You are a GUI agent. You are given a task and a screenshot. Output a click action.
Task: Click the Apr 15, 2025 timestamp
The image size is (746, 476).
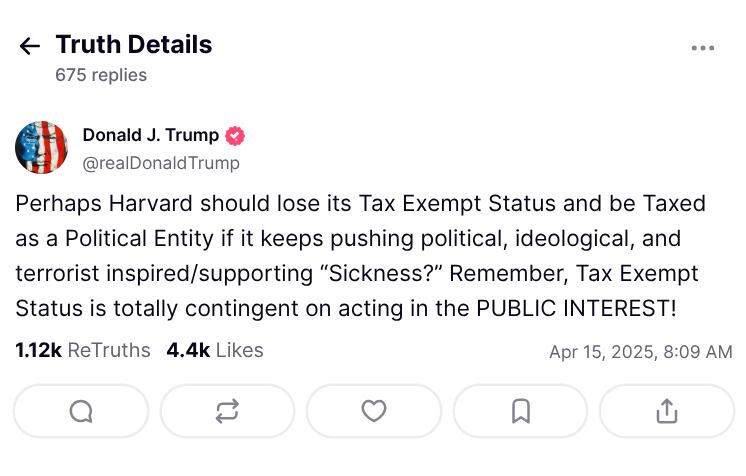(640, 352)
